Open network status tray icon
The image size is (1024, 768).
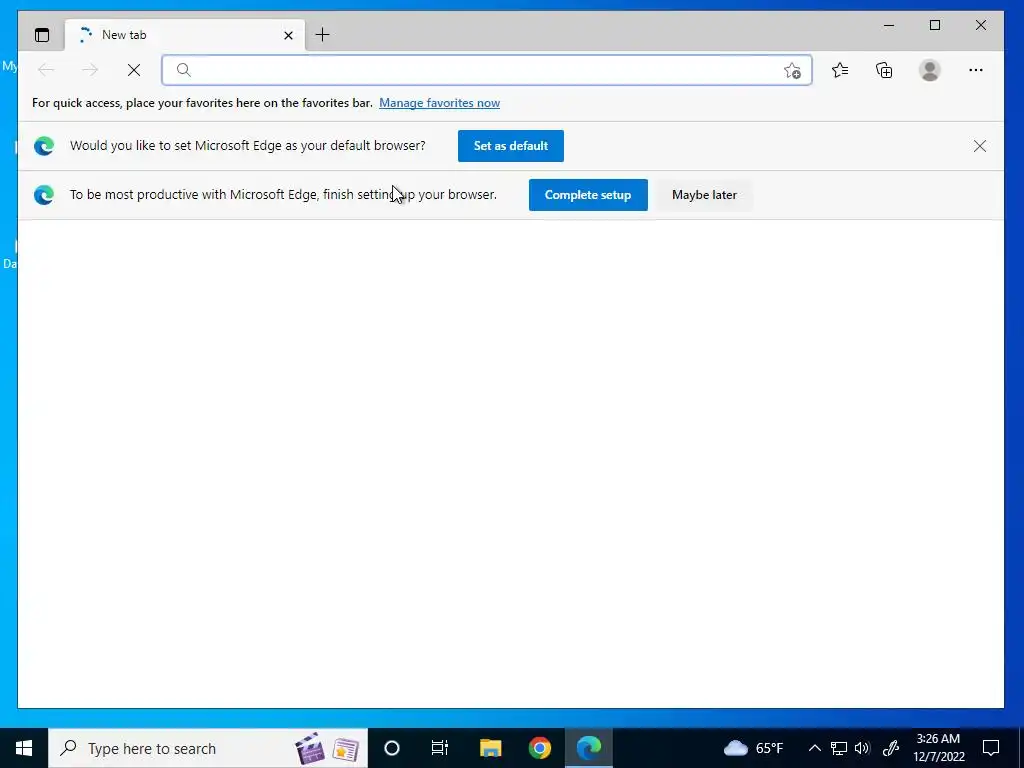[x=839, y=748]
